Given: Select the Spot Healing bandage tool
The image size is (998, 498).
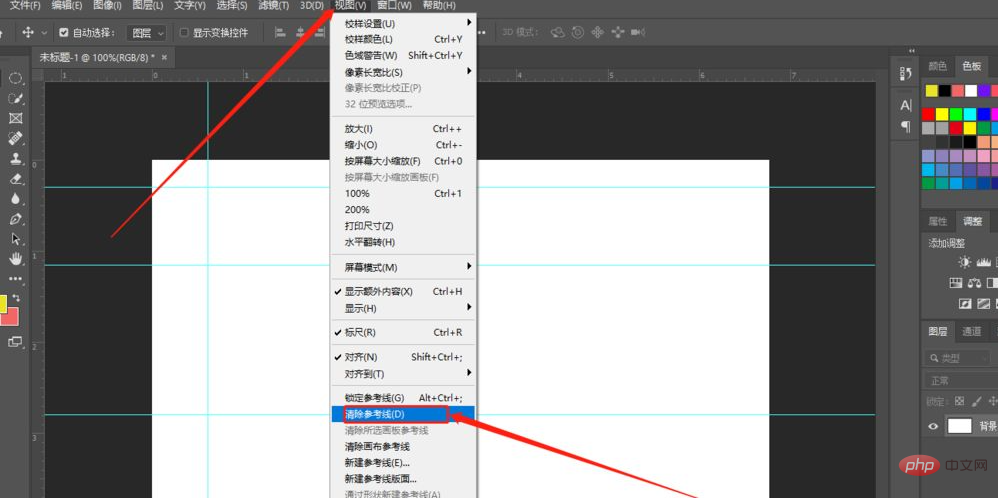Looking at the screenshot, I should [15, 139].
